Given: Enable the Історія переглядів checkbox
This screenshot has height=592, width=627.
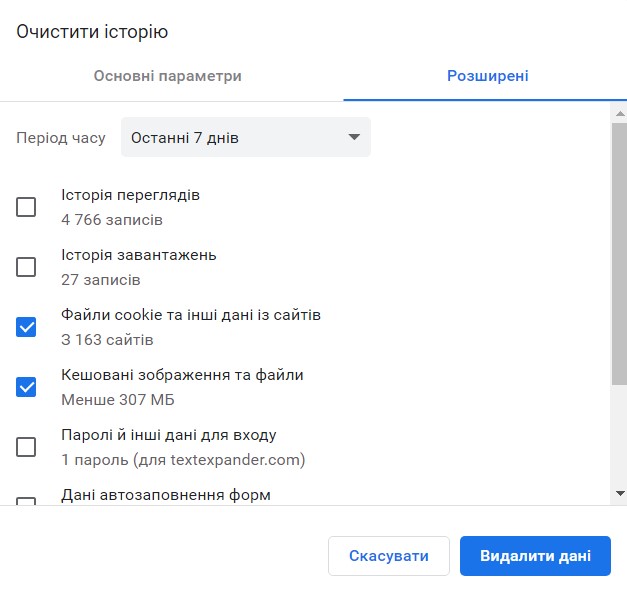Looking at the screenshot, I should tap(26, 207).
